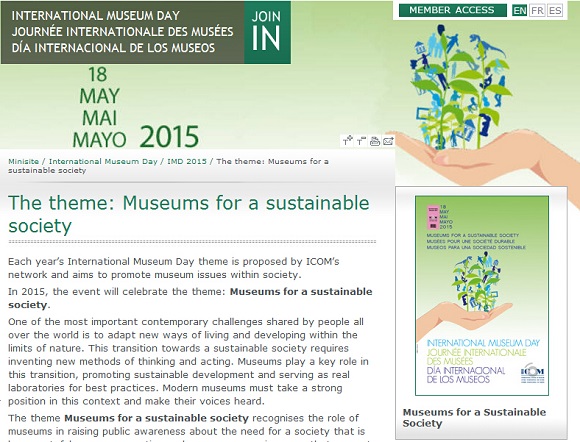Screen dimensions: 580x442
Task: Click paragraph starting 'Each year's International Museum Day'
Action: click(x=174, y=268)
